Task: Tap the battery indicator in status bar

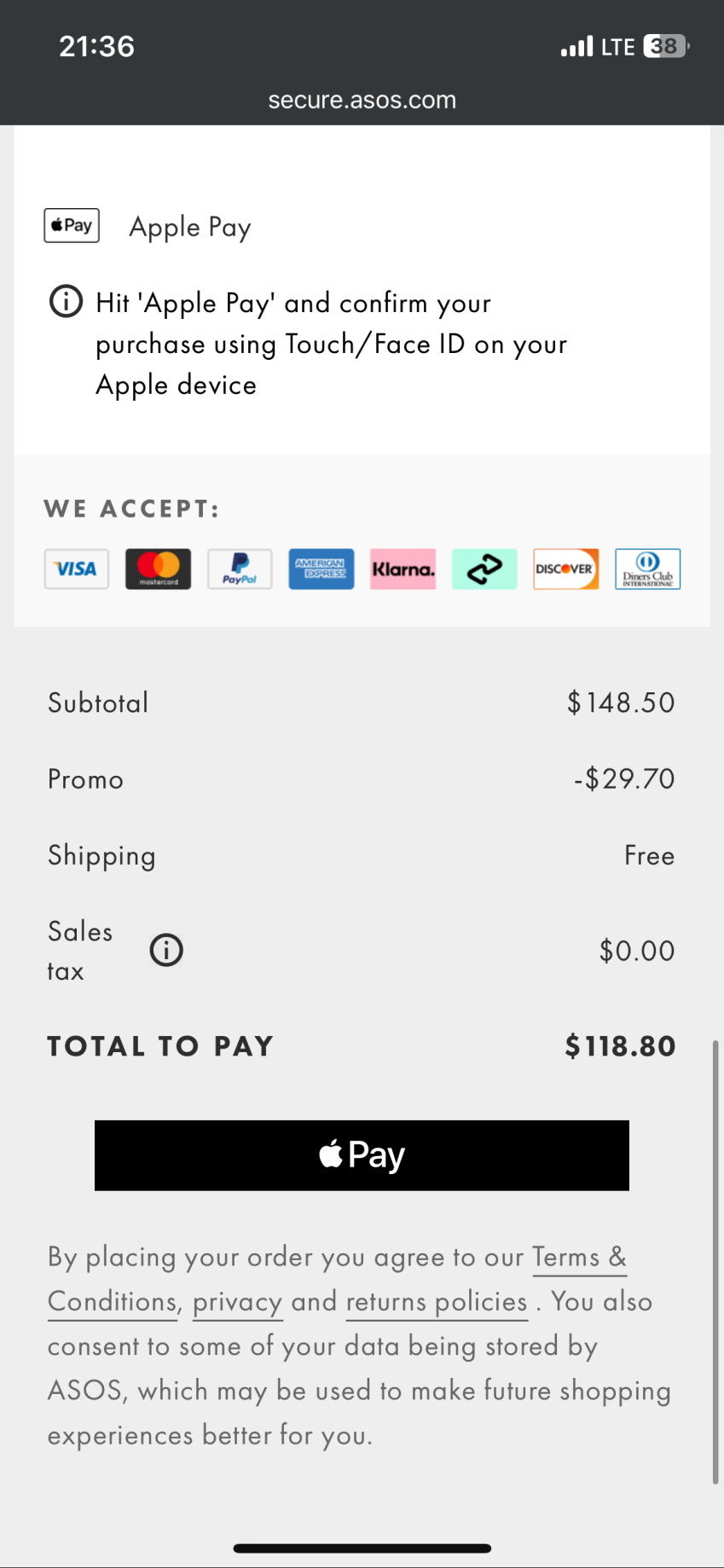Action: [x=666, y=46]
